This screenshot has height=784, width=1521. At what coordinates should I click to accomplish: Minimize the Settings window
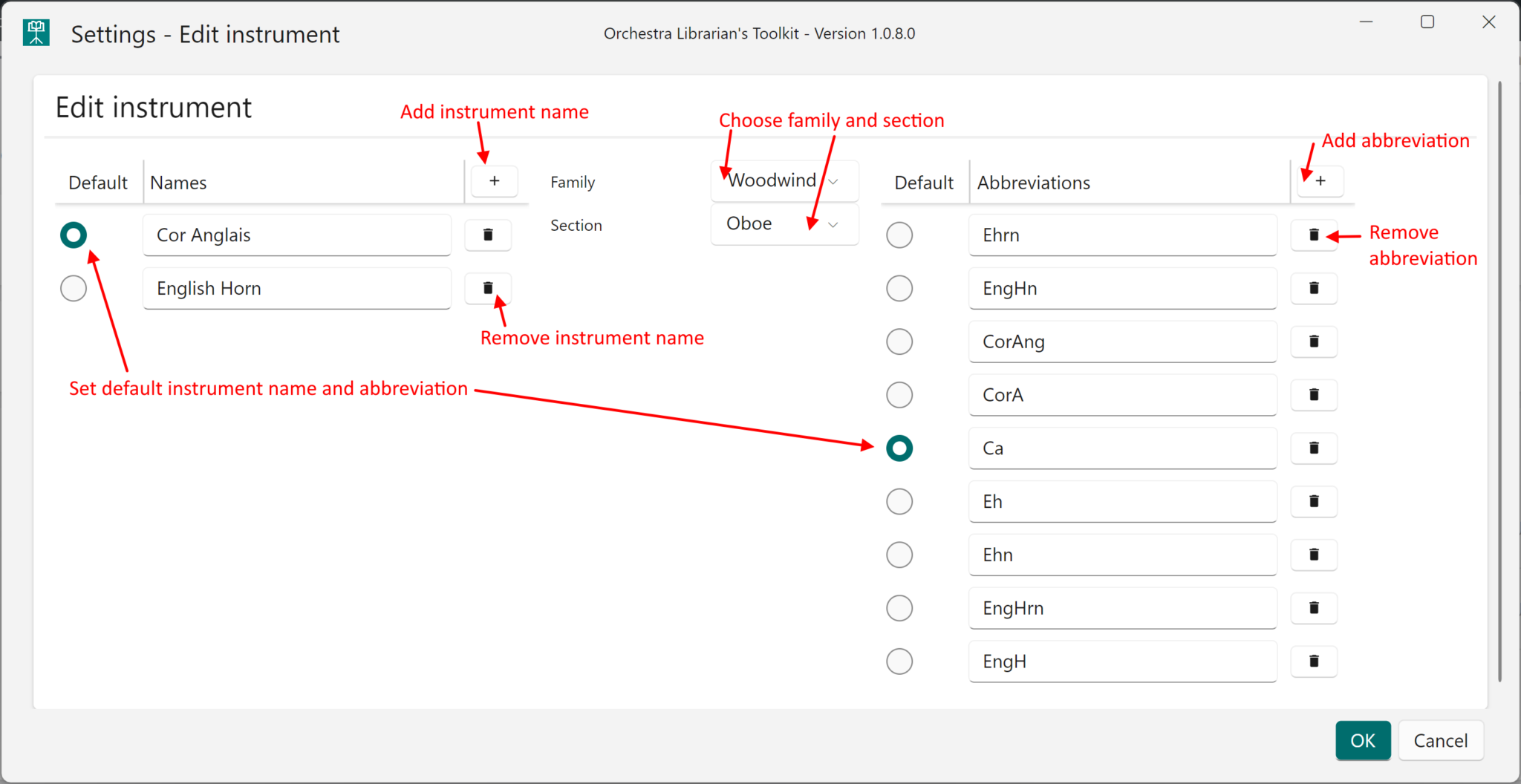pos(1366,22)
